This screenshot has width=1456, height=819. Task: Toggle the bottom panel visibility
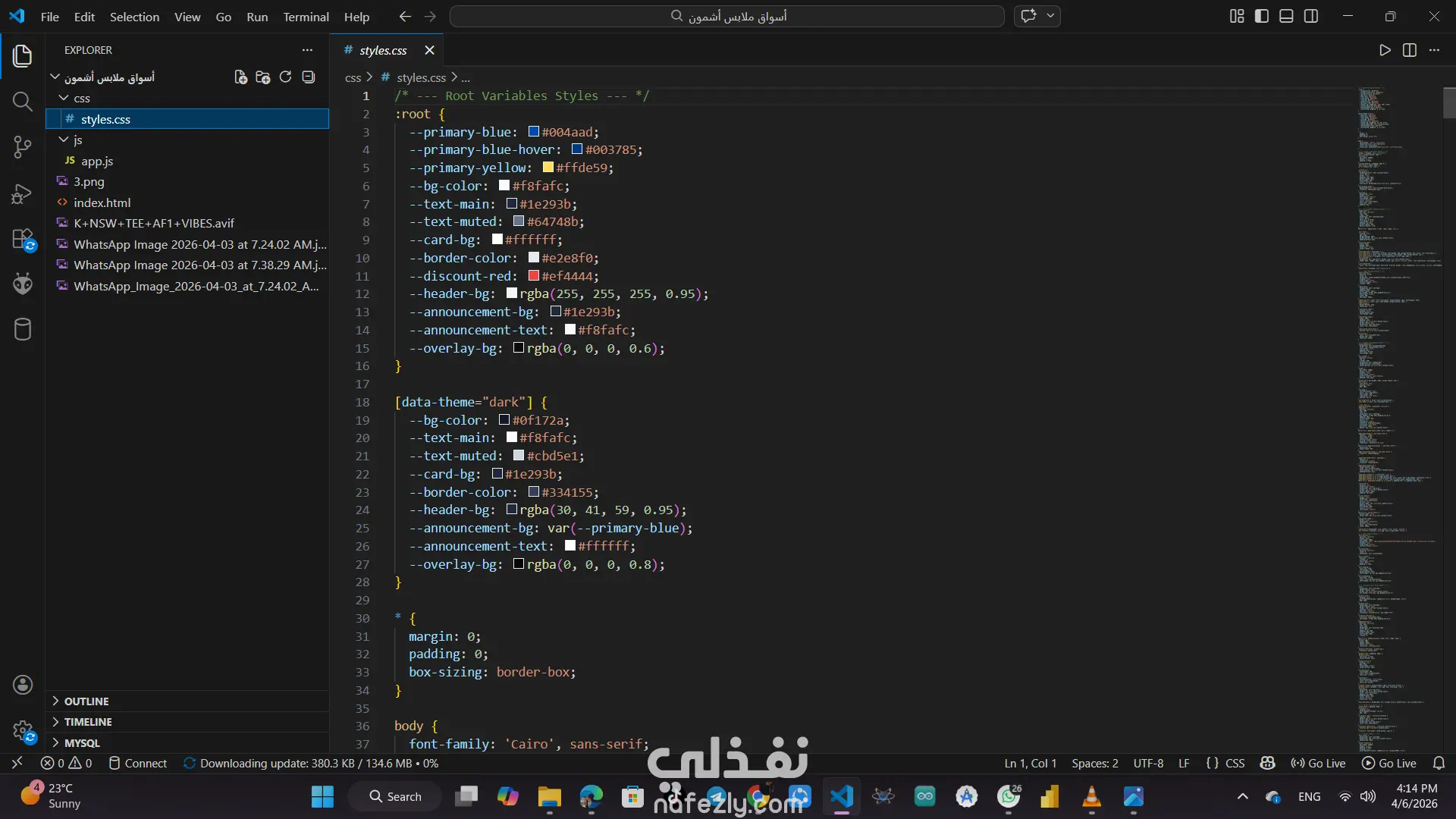click(x=1286, y=16)
